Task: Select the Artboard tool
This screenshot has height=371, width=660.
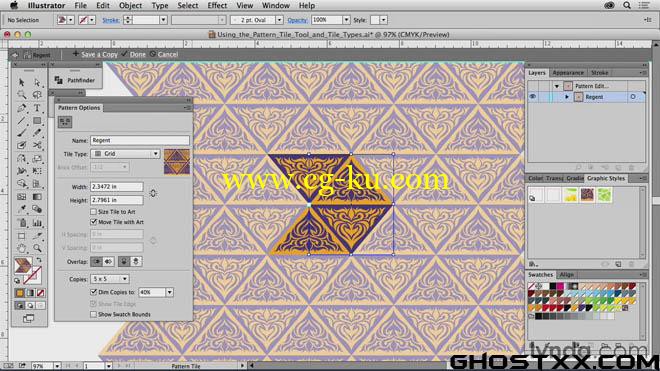Action: [21, 236]
